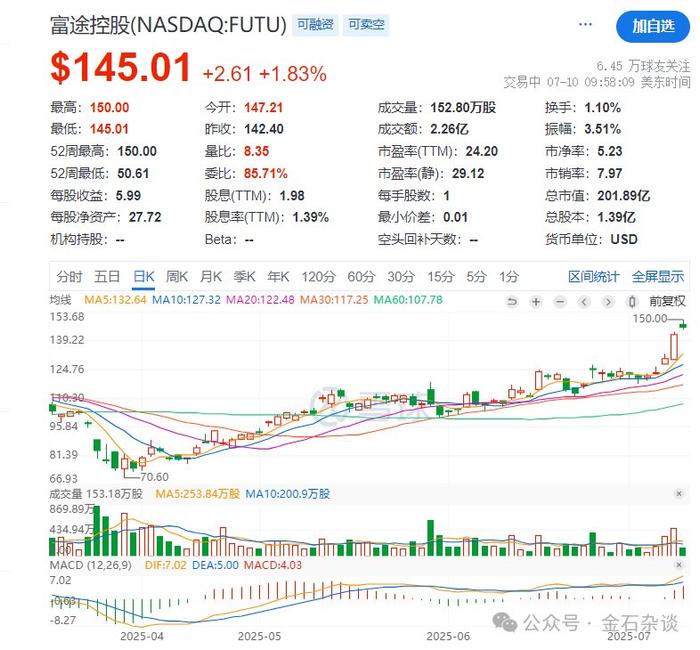
Task: Zoom out the K-line chart with minus icon
Action: pyautogui.click(x=560, y=302)
